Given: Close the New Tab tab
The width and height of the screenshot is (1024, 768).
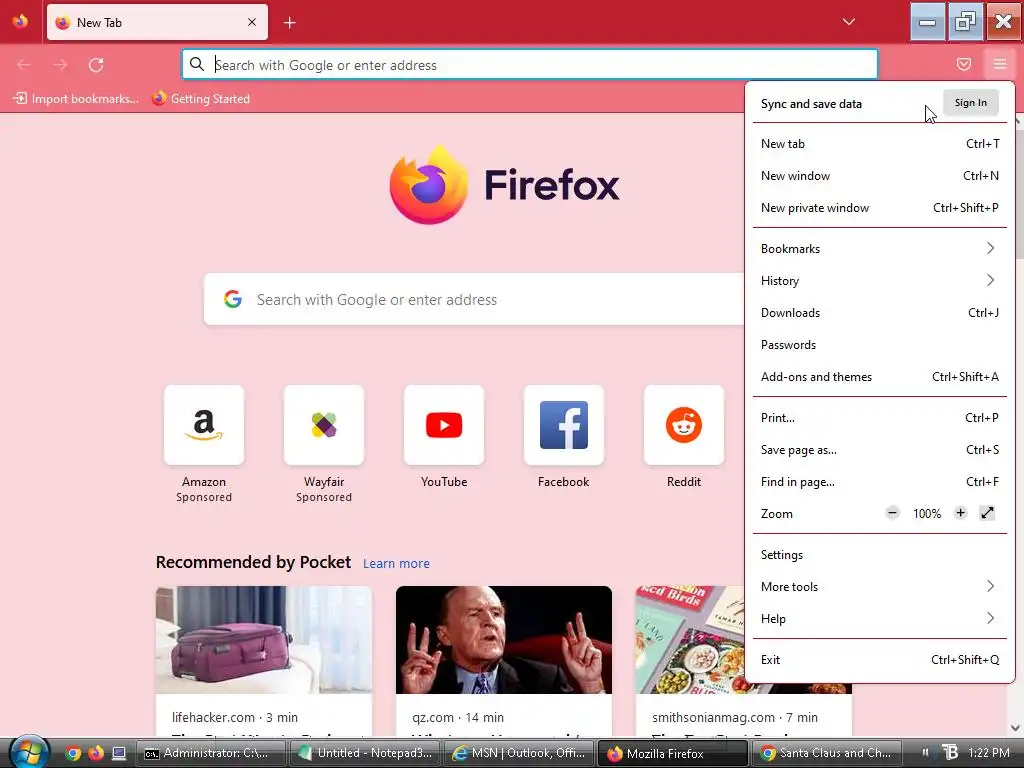Looking at the screenshot, I should tap(252, 22).
